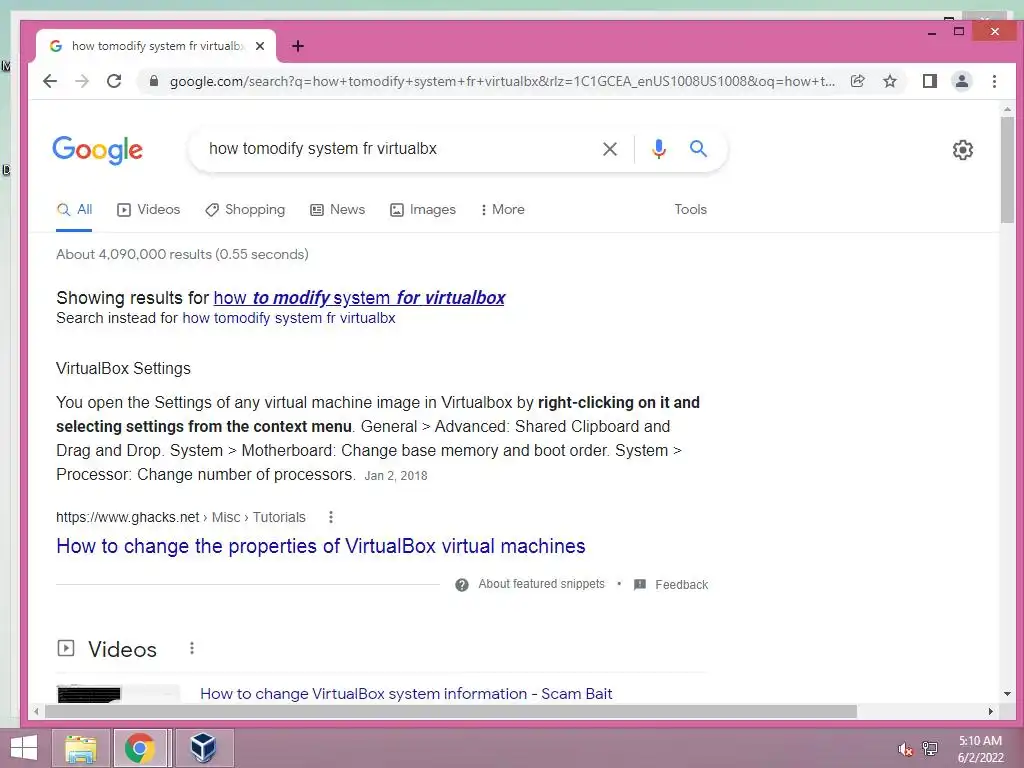Switch to the News search tab
The width and height of the screenshot is (1024, 768).
(x=338, y=210)
